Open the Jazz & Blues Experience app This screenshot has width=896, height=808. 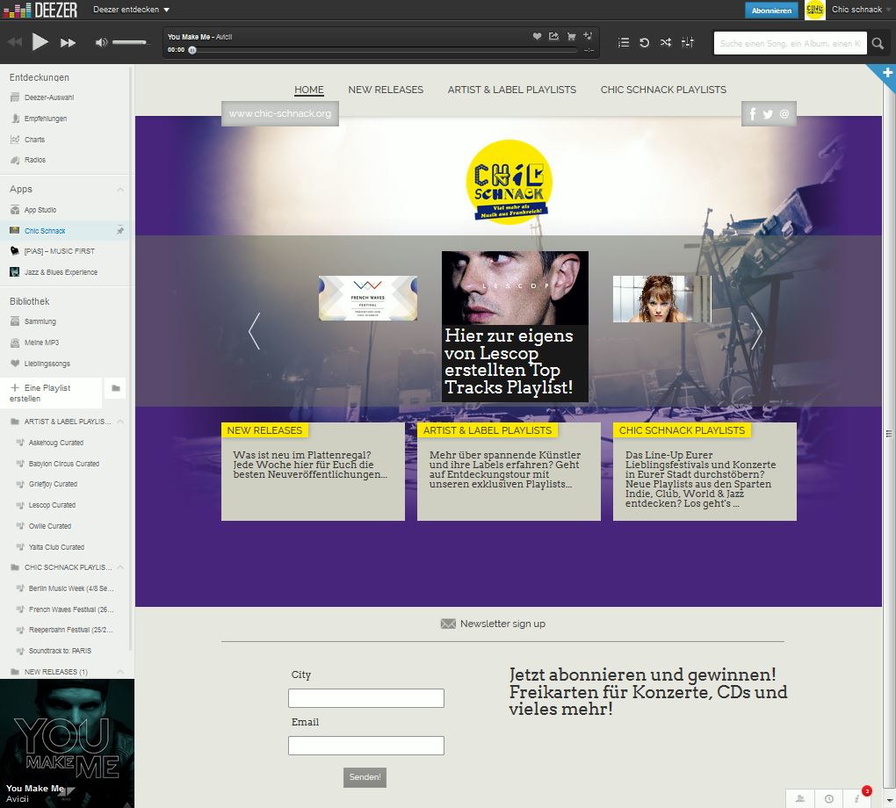pos(61,272)
